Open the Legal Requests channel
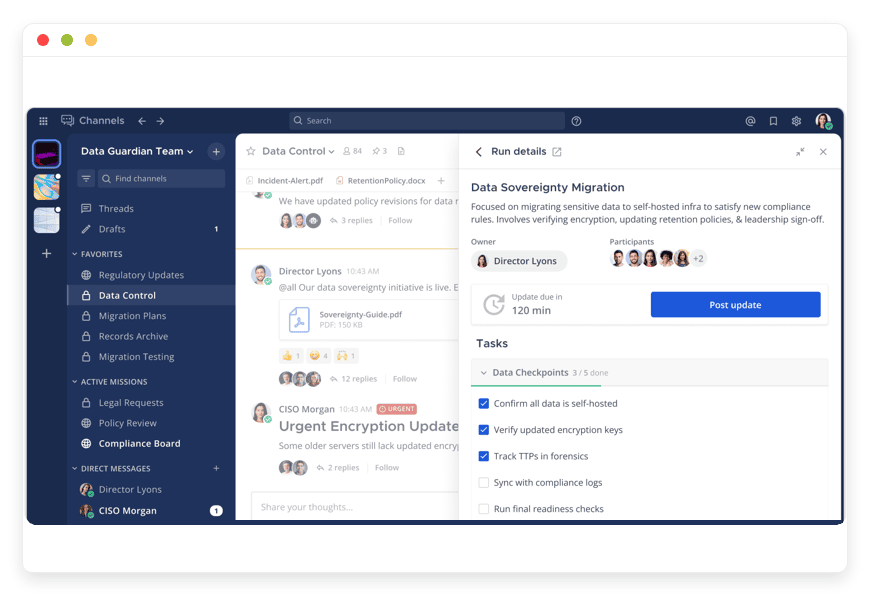The width and height of the screenshot is (870, 595). tap(151, 402)
